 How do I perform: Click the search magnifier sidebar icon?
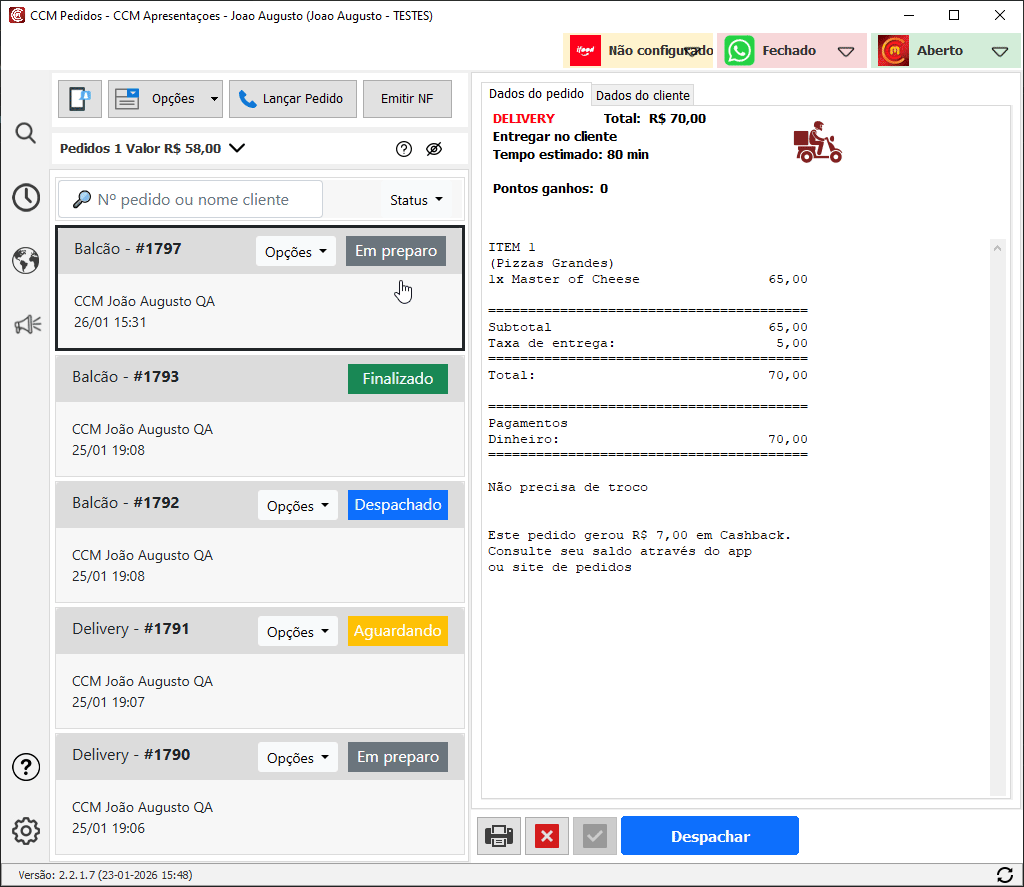pos(26,133)
